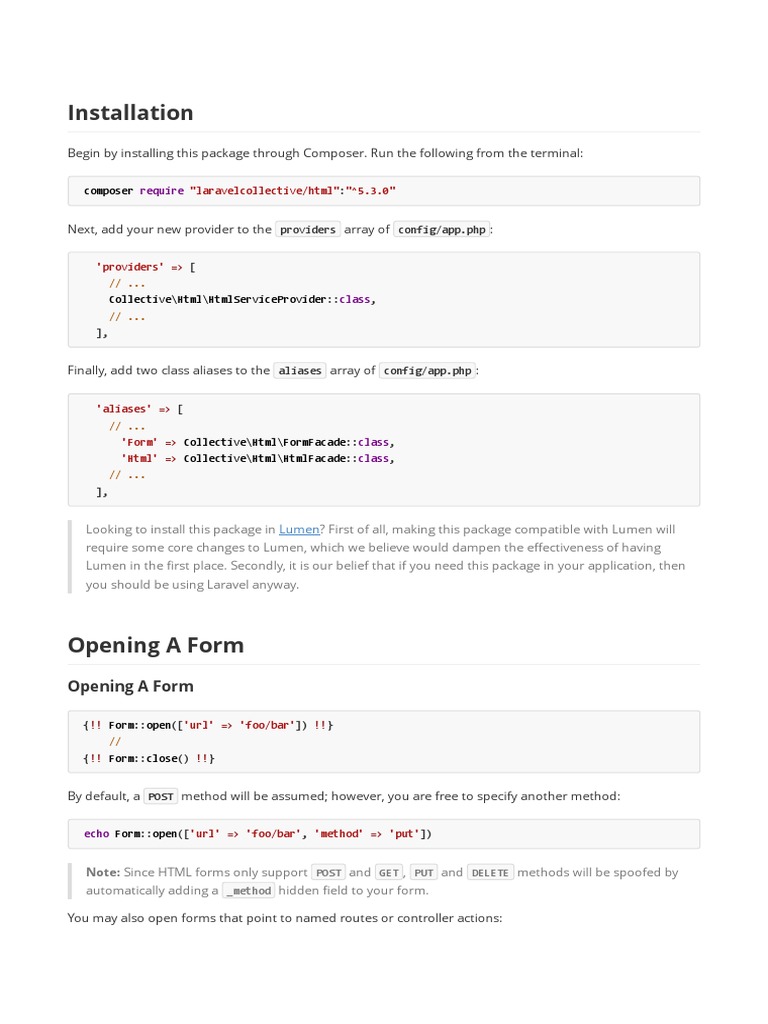
Task: Open the Lumen hyperlink
Action: pyautogui.click(x=299, y=529)
